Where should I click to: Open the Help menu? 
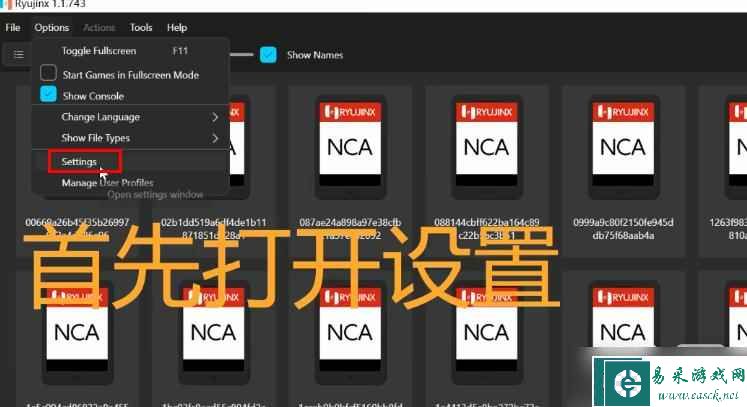(x=177, y=27)
